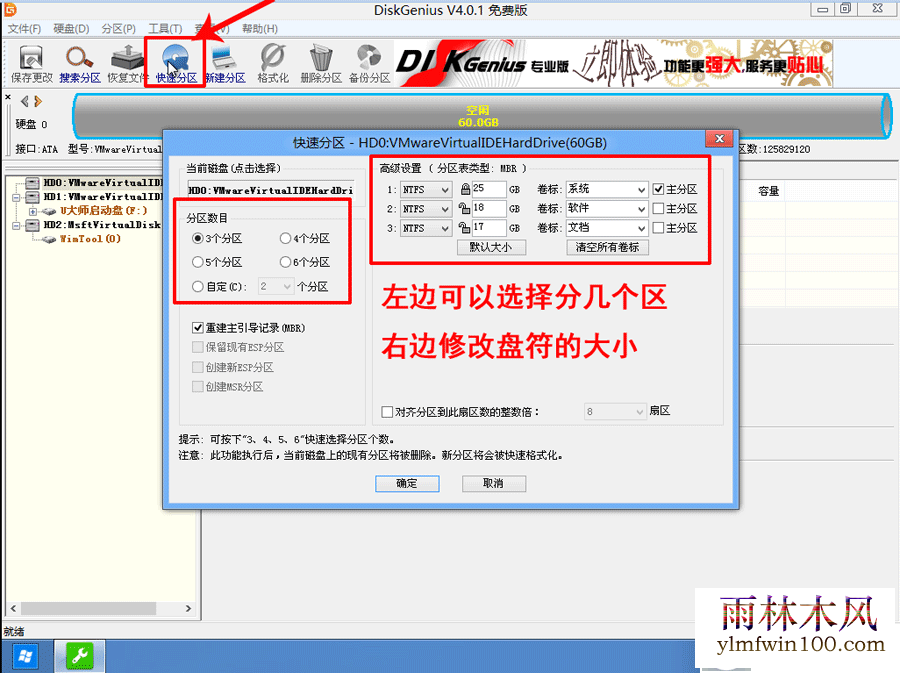900x673 pixels.
Task: Click the lock icon beside partition 3 size
Action: click(464, 228)
